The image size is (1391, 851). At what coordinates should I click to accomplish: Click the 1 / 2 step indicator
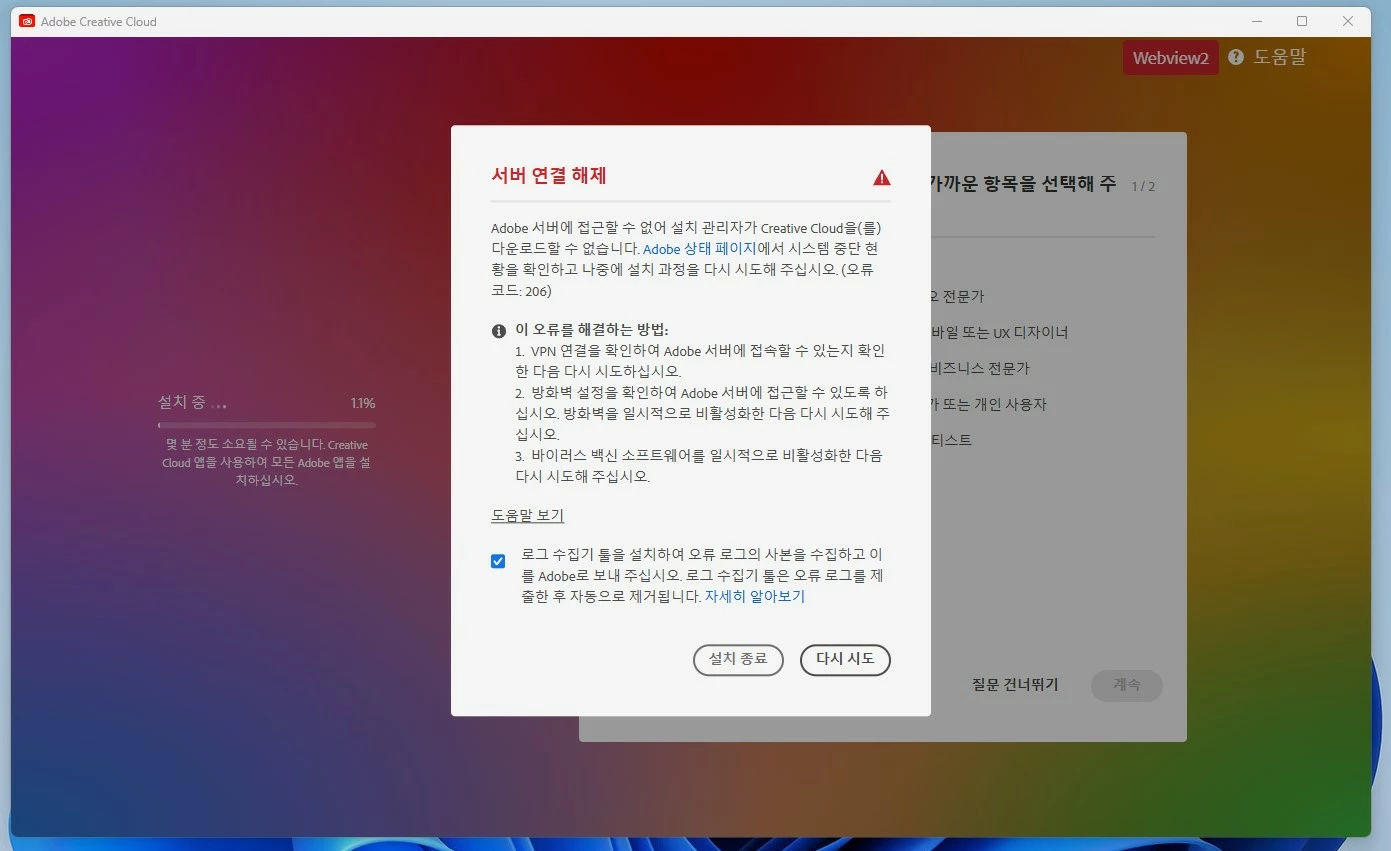[1143, 187]
